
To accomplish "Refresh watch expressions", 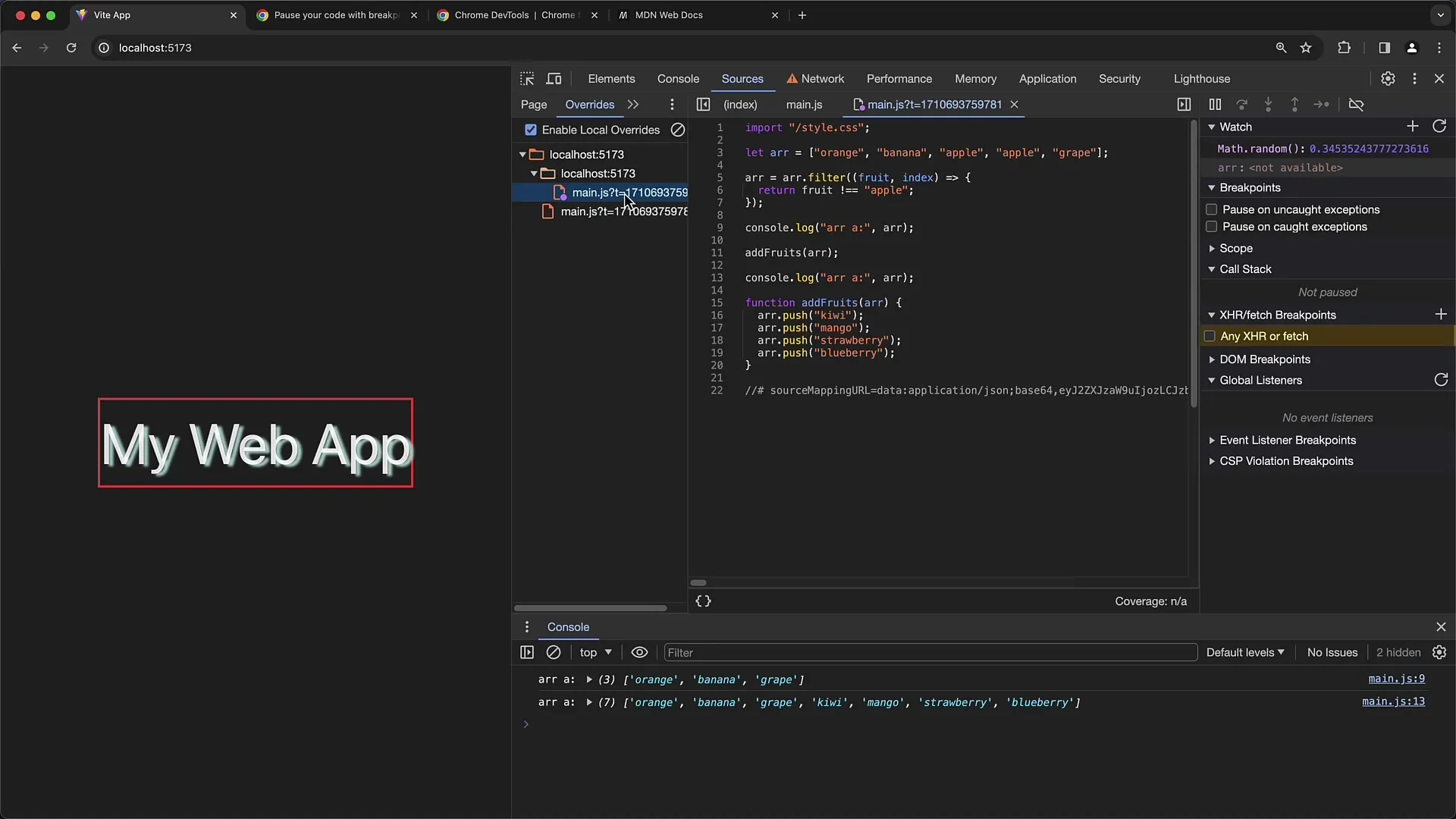I will (1439, 127).
